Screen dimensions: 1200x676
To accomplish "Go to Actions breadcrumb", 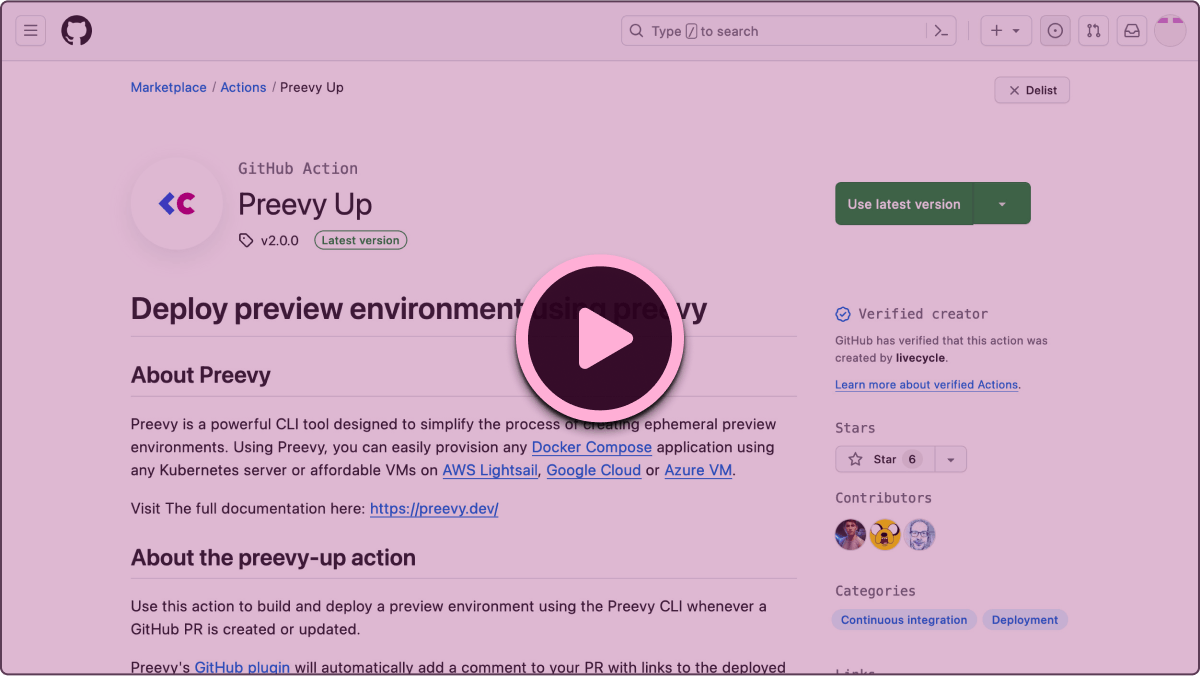I will click(243, 88).
